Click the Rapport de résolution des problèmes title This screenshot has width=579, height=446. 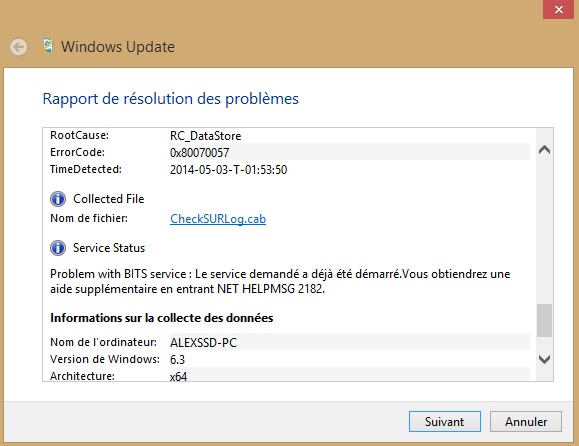click(171, 99)
